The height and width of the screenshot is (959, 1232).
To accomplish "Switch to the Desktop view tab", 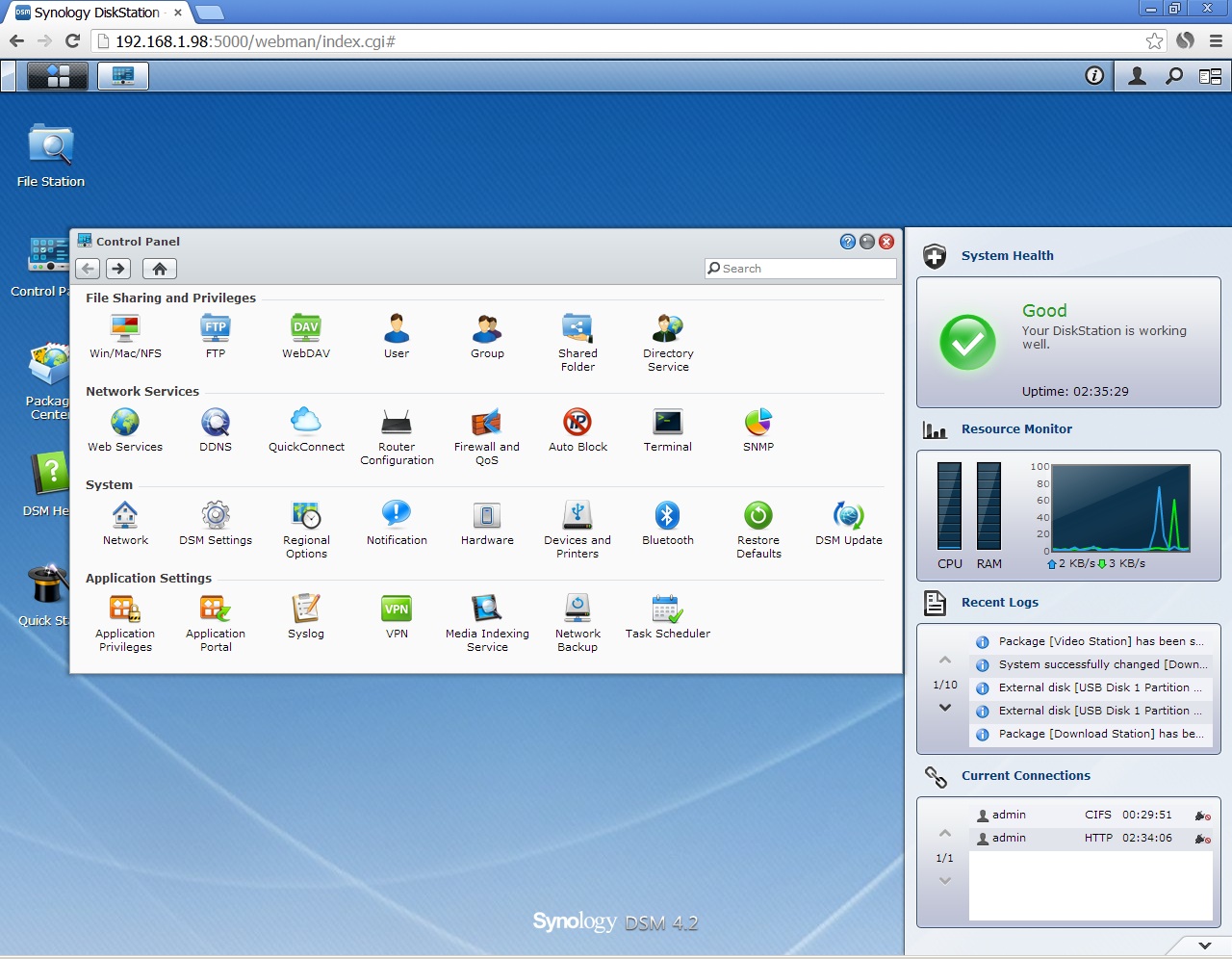I will tap(123, 75).
